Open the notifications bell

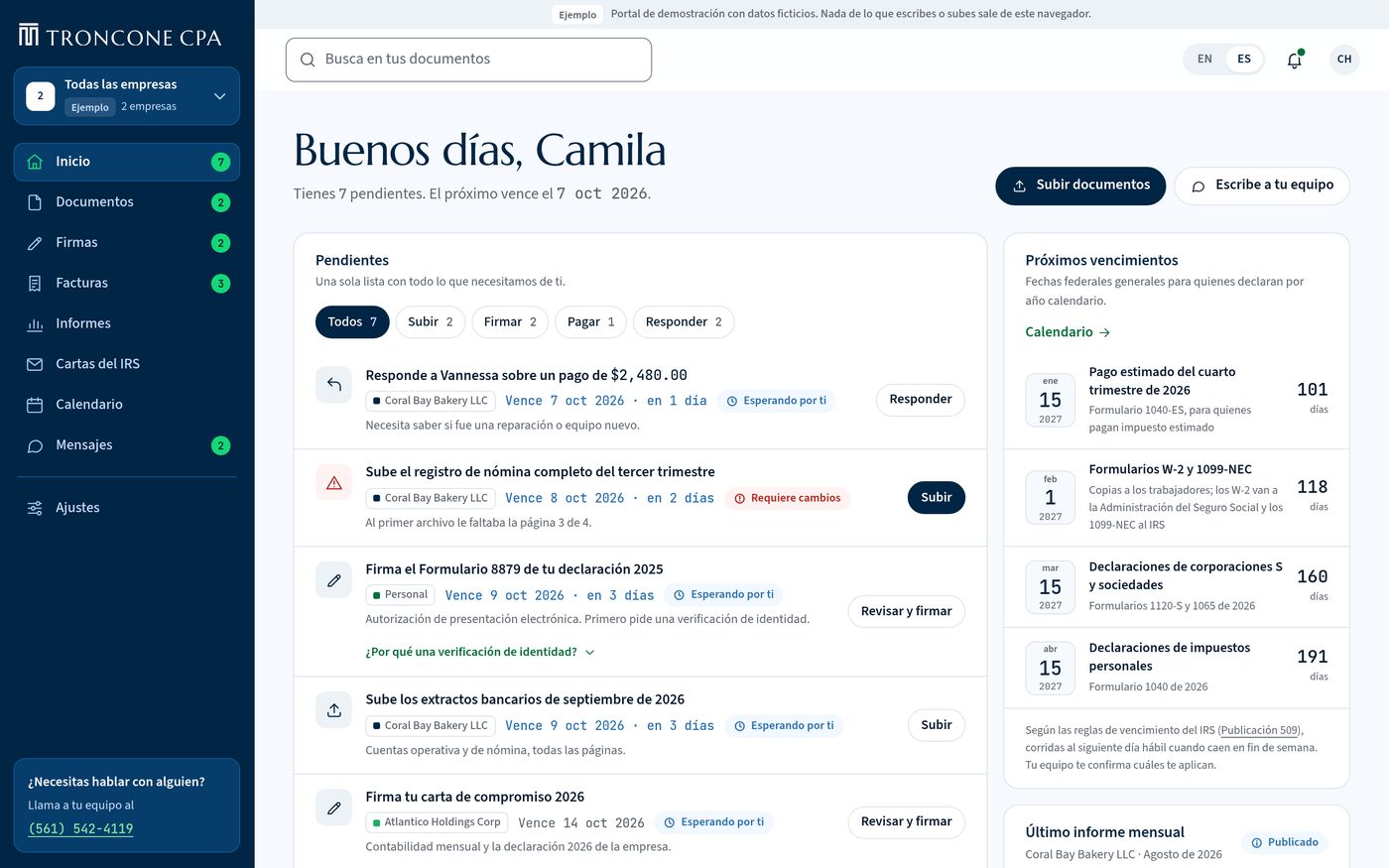tap(1294, 60)
